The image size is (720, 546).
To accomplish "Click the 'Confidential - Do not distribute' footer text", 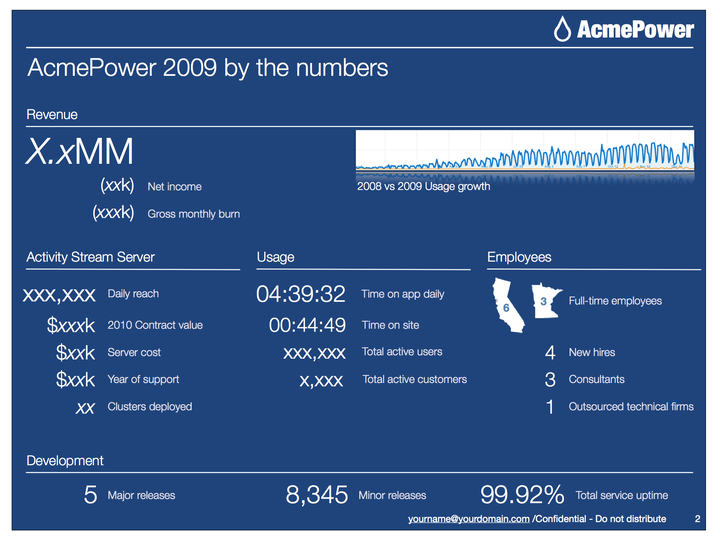I will 601,519.
